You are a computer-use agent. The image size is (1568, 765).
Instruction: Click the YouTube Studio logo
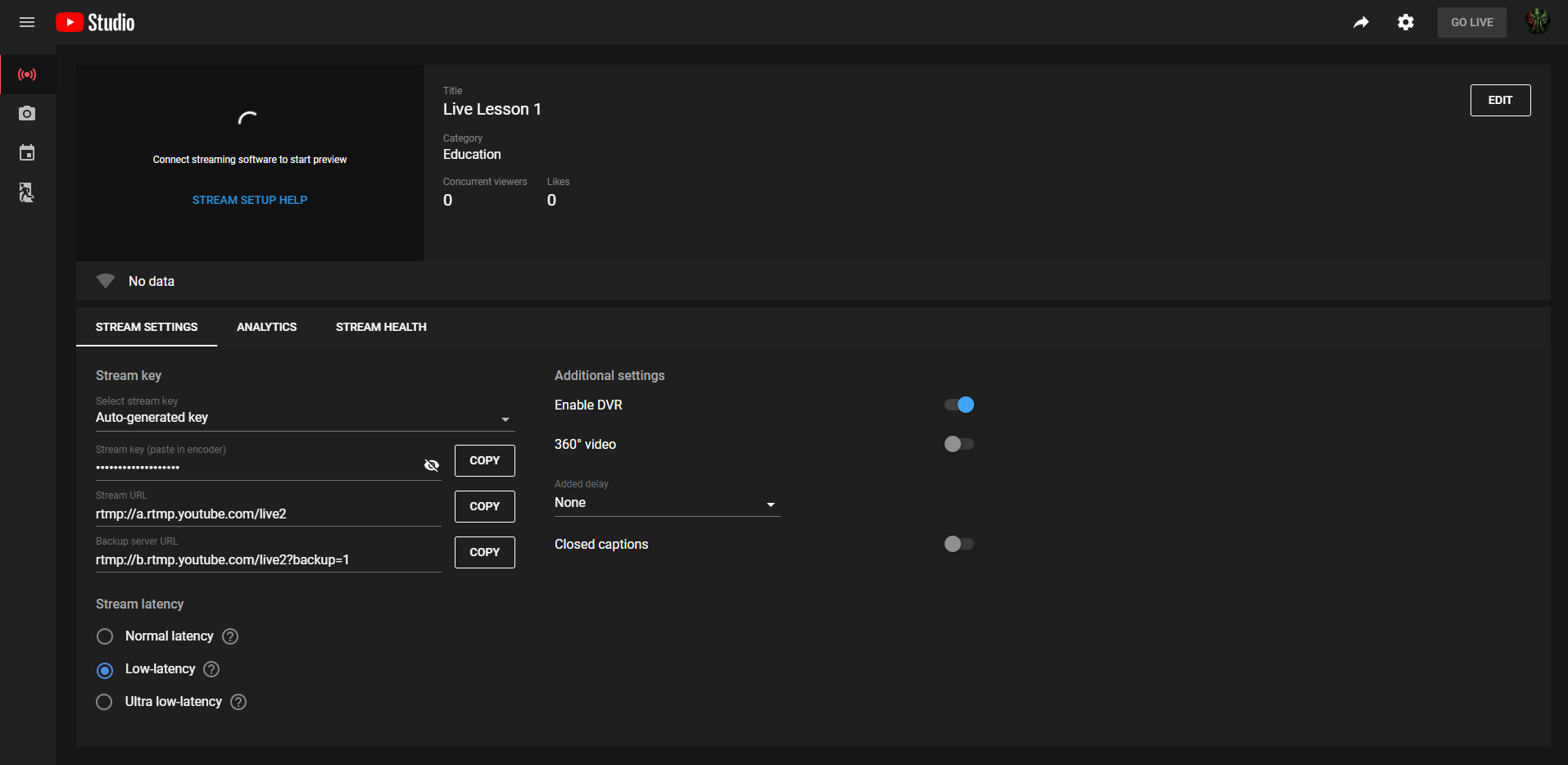tap(95, 22)
